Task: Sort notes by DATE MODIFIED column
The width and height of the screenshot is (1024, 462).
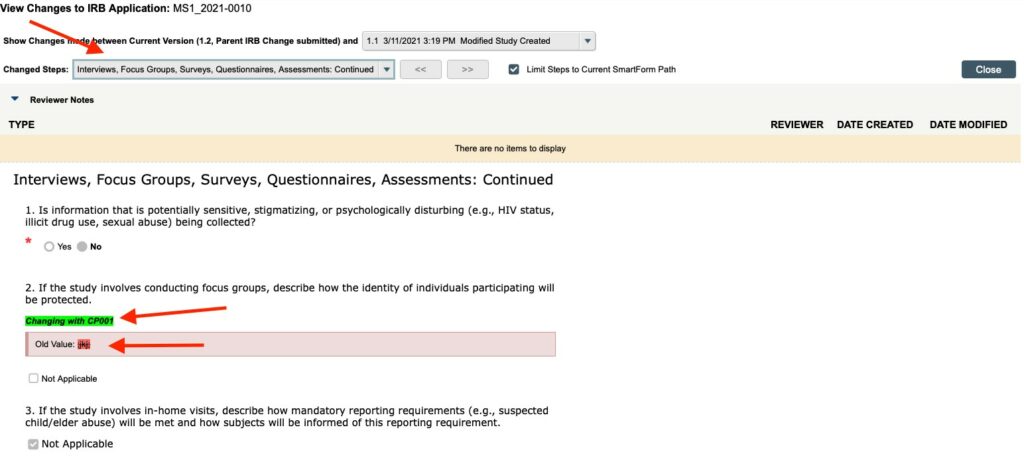Action: 968,125
